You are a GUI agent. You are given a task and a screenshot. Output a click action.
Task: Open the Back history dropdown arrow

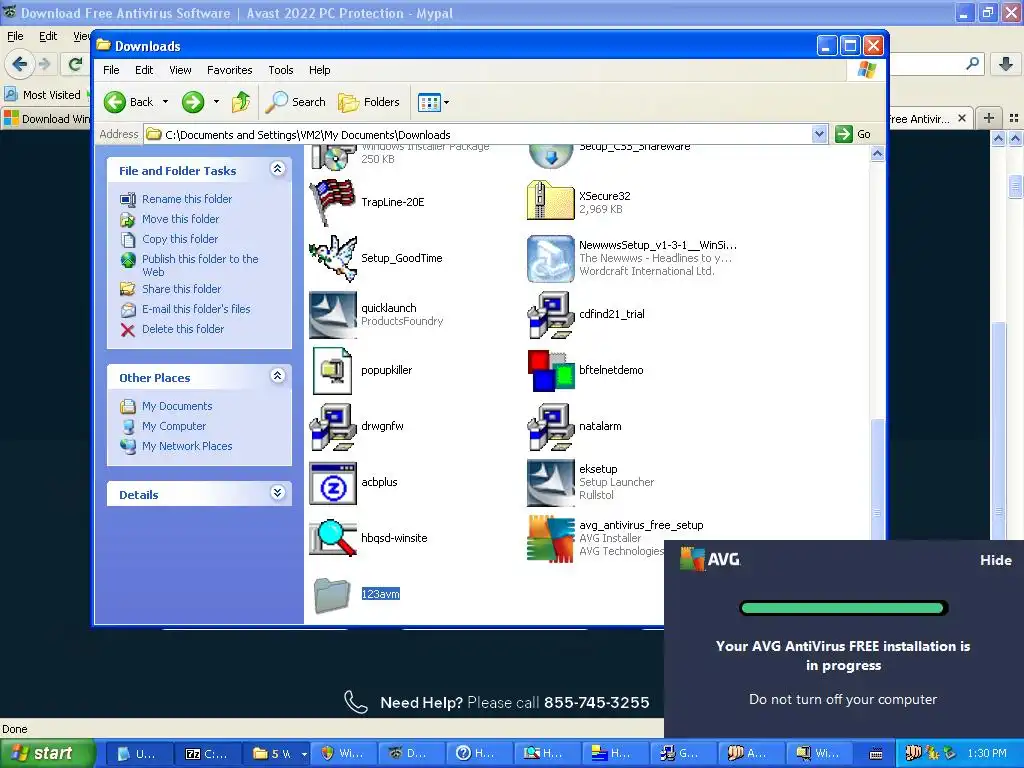[x=165, y=102]
